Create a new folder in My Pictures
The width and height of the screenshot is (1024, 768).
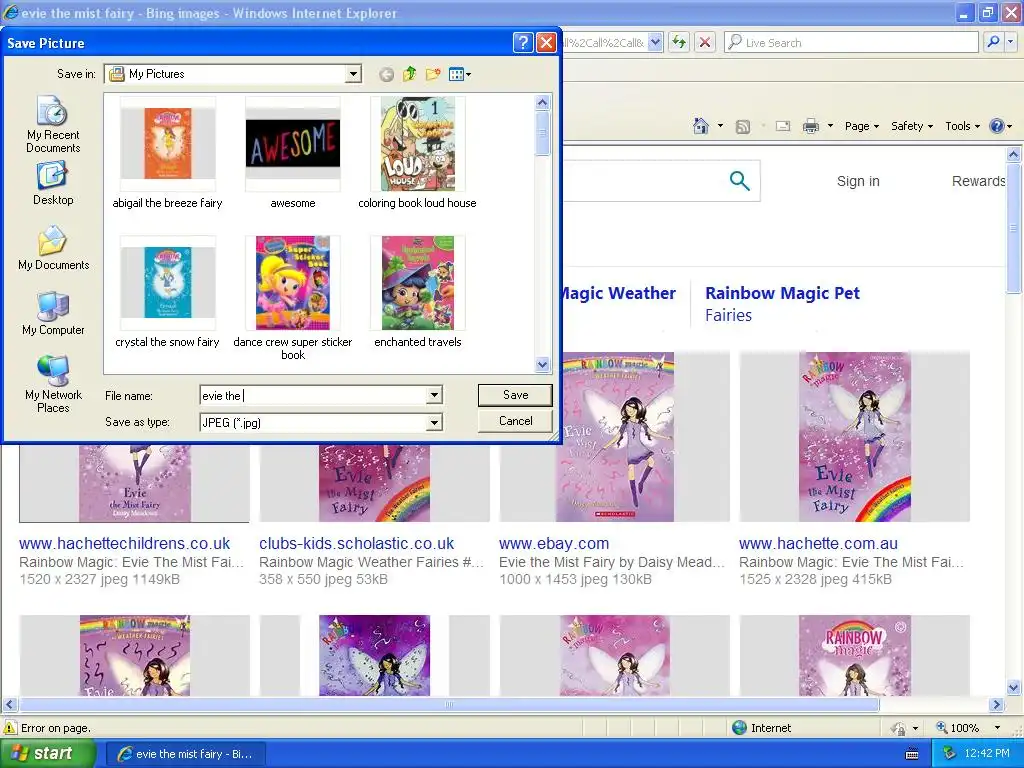pyautogui.click(x=432, y=74)
